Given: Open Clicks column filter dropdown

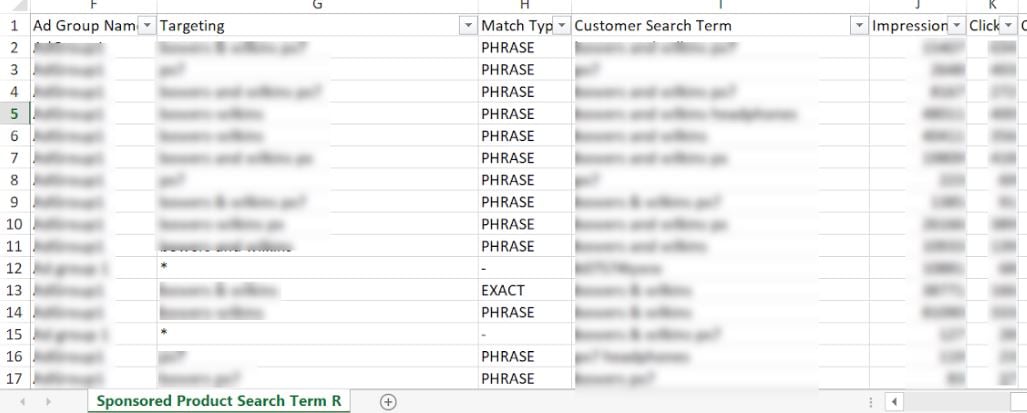Looking at the screenshot, I should [x=1008, y=26].
